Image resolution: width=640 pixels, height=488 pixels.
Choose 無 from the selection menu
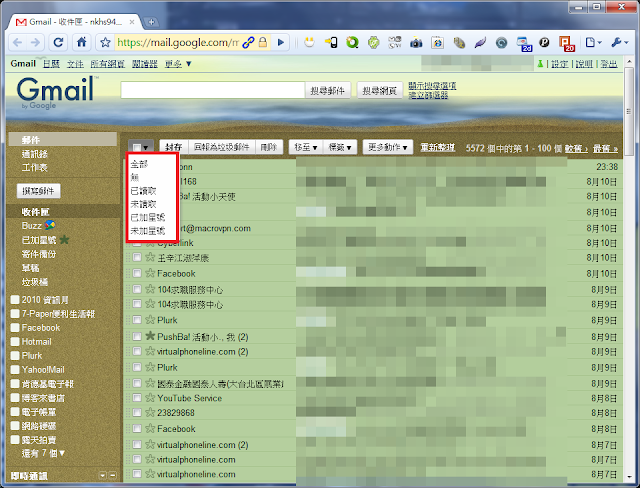pos(135,177)
